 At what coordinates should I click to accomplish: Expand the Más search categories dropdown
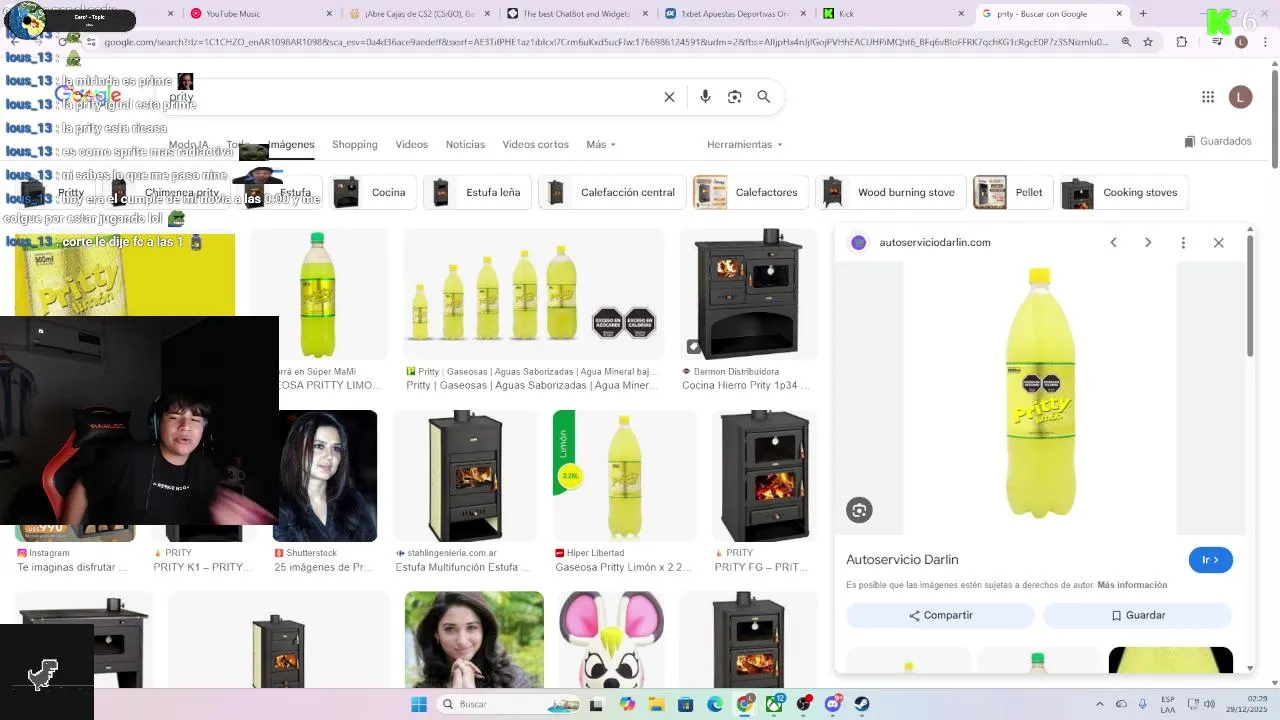(x=601, y=145)
